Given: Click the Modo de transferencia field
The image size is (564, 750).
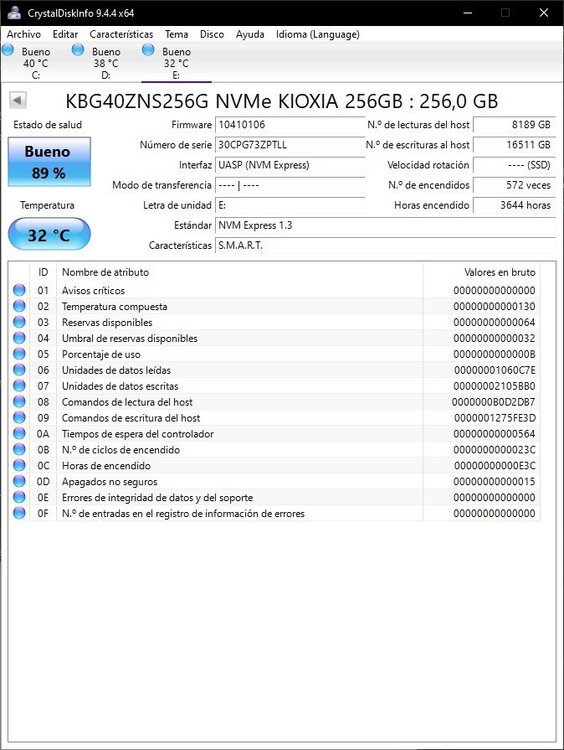Looking at the screenshot, I should [290, 185].
